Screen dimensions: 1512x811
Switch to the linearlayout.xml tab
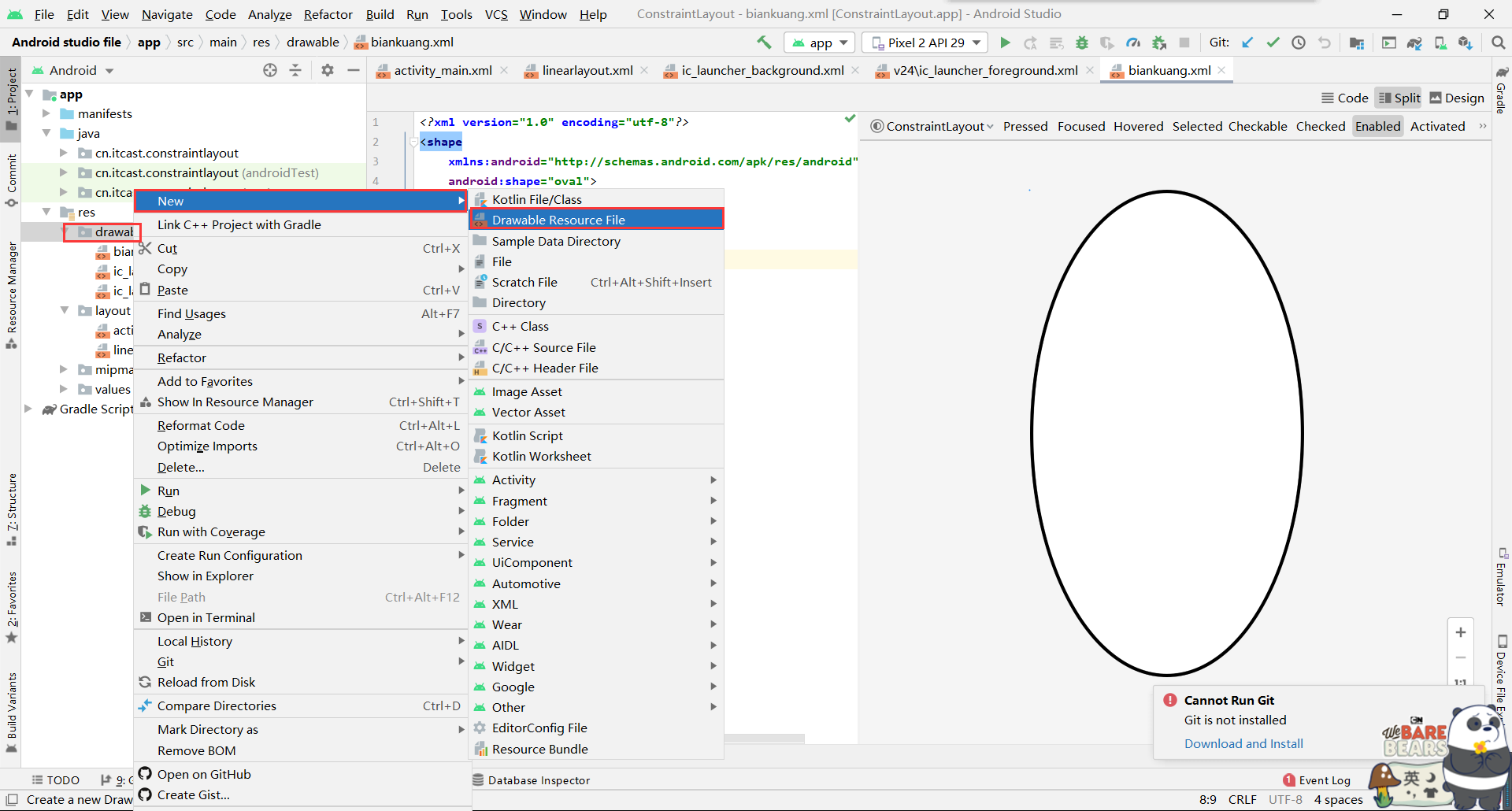click(x=586, y=70)
